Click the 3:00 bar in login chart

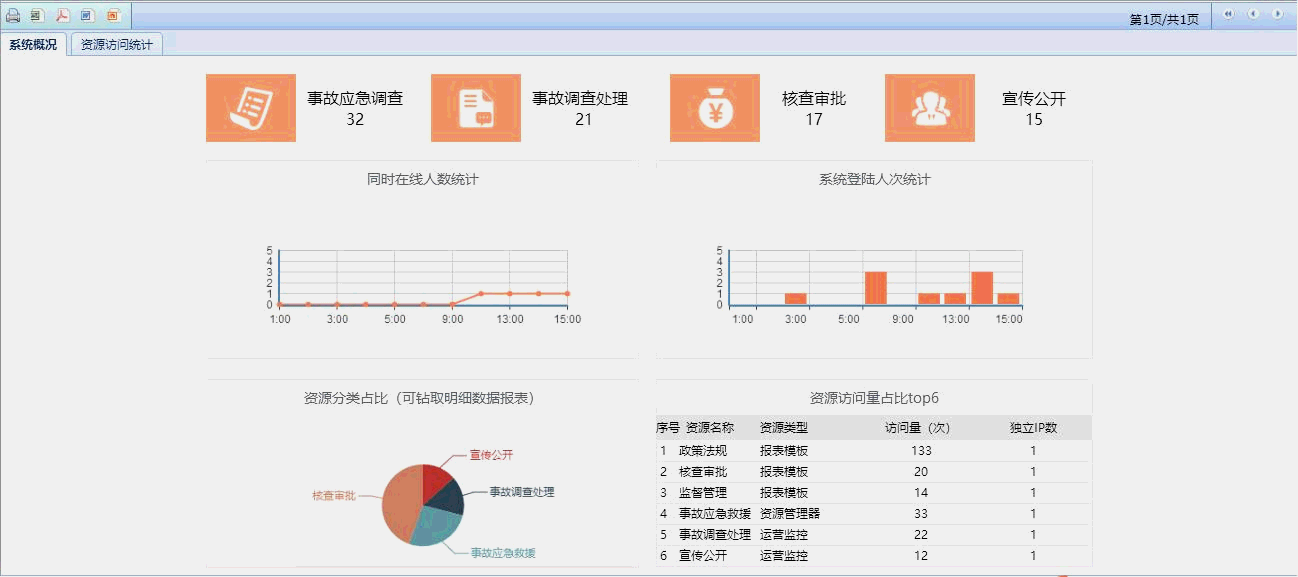[x=796, y=299]
